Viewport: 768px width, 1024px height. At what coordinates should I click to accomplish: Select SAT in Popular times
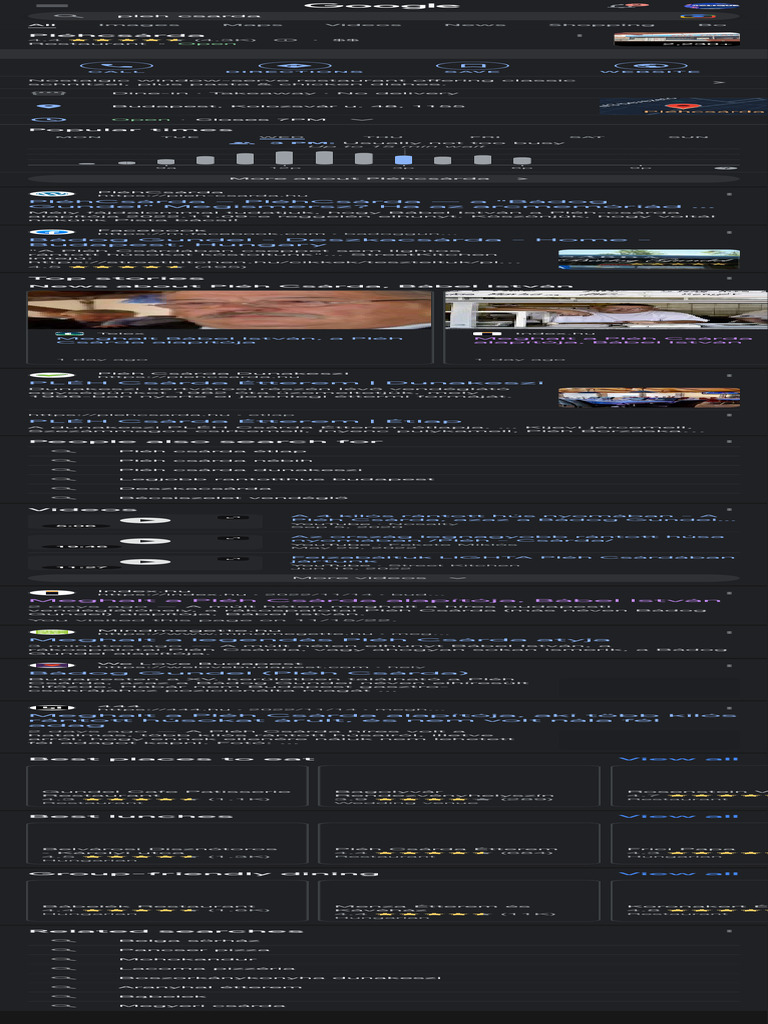(586, 137)
